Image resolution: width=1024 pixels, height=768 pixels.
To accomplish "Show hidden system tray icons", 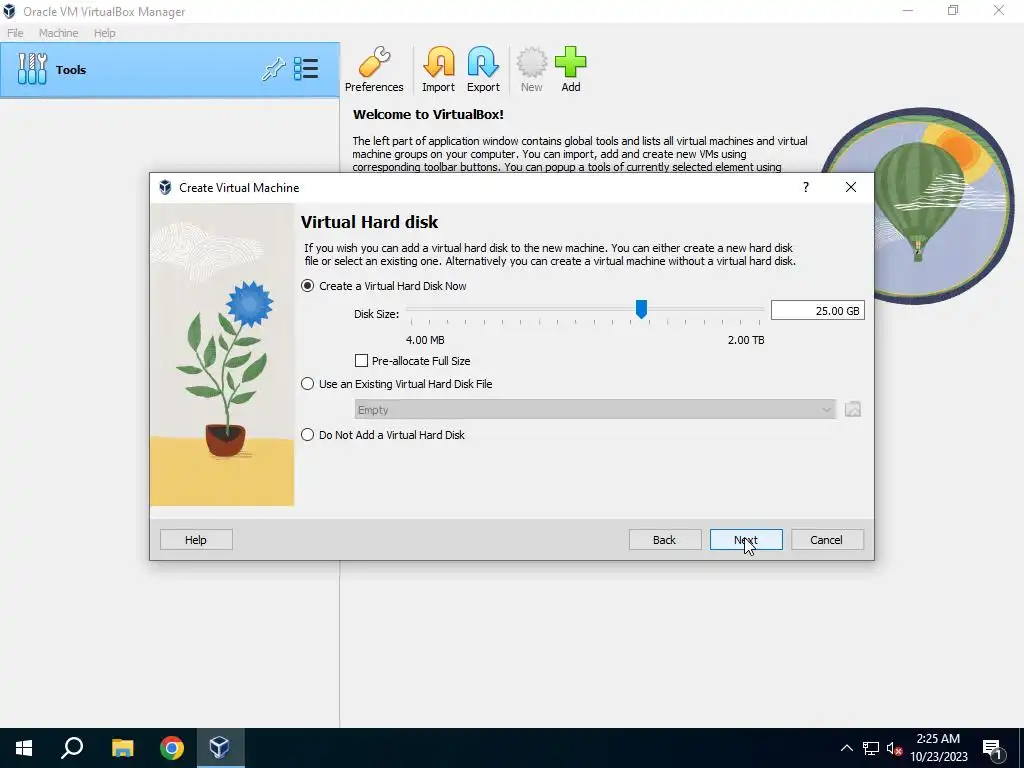I will (846, 748).
